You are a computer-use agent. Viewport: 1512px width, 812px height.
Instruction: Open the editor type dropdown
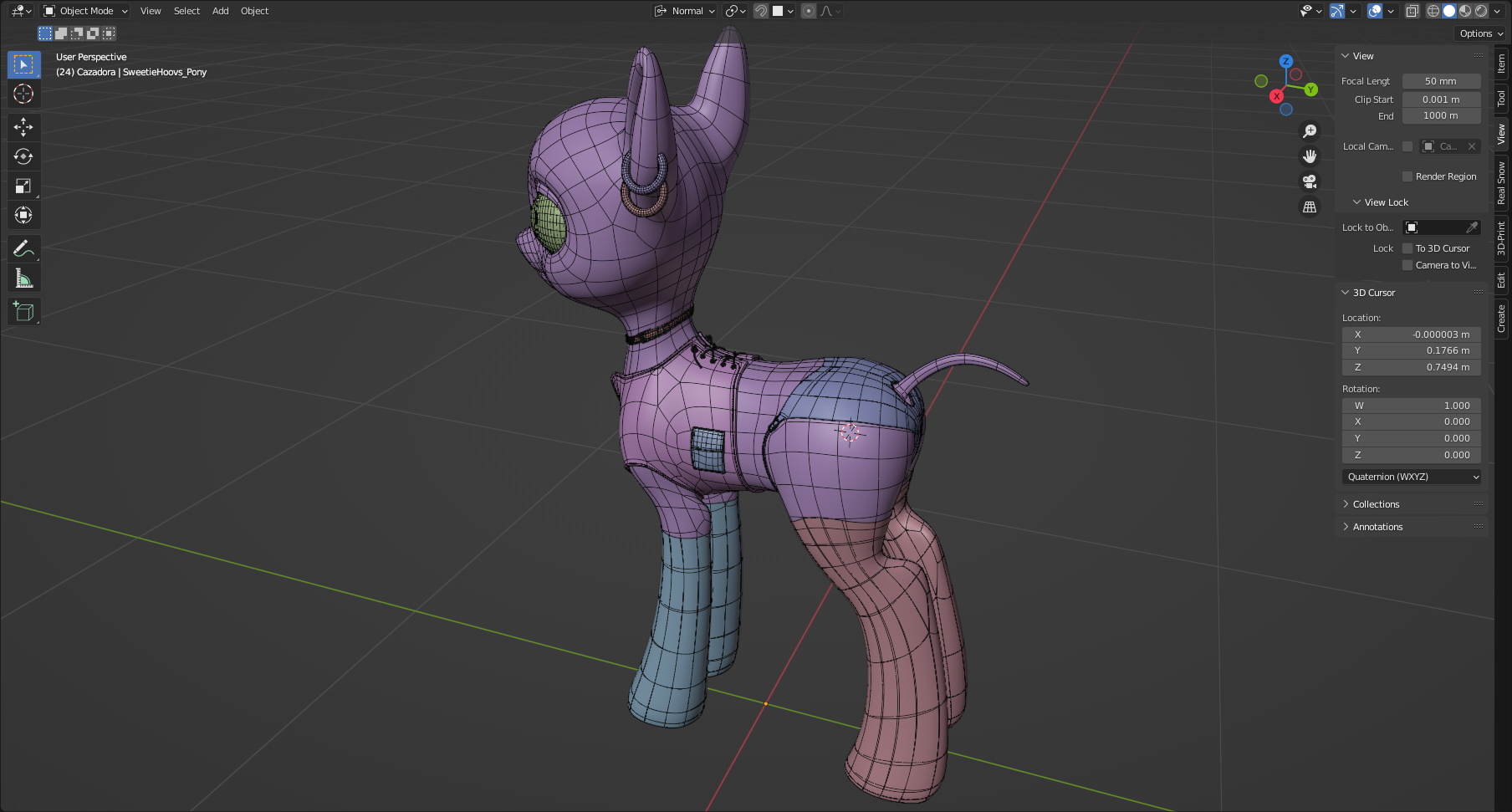coord(22,11)
